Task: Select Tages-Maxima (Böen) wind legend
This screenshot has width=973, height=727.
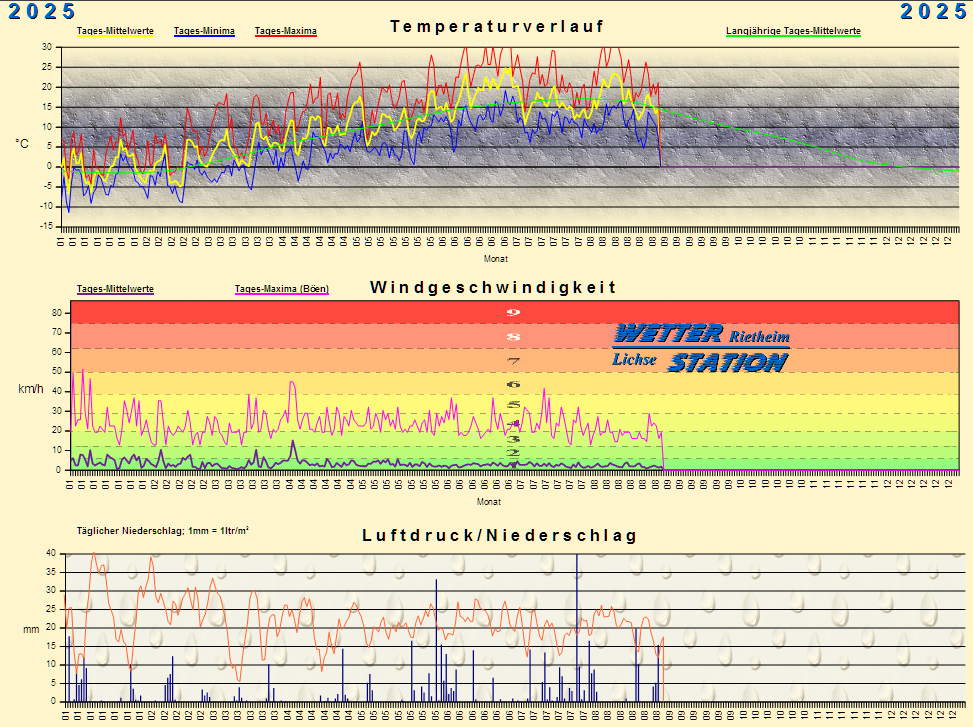Action: (281, 289)
